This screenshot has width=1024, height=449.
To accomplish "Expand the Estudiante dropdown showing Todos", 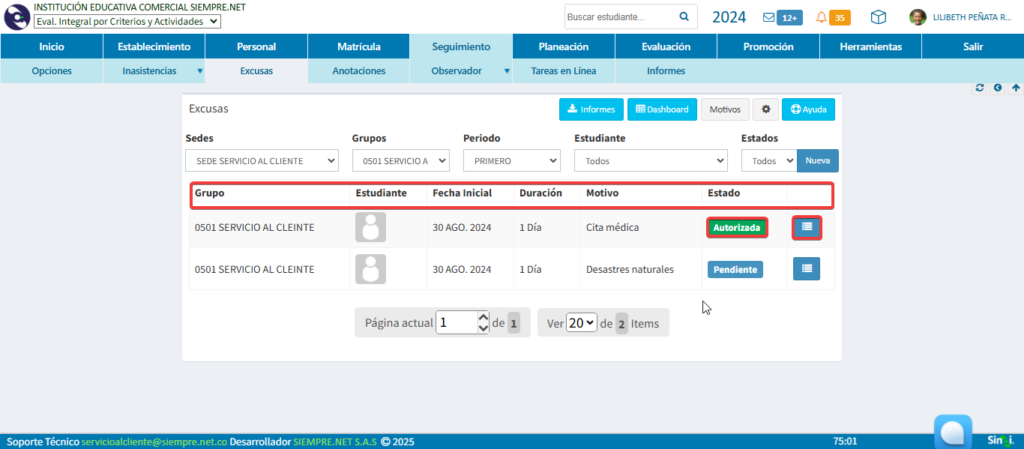I will tap(651, 161).
